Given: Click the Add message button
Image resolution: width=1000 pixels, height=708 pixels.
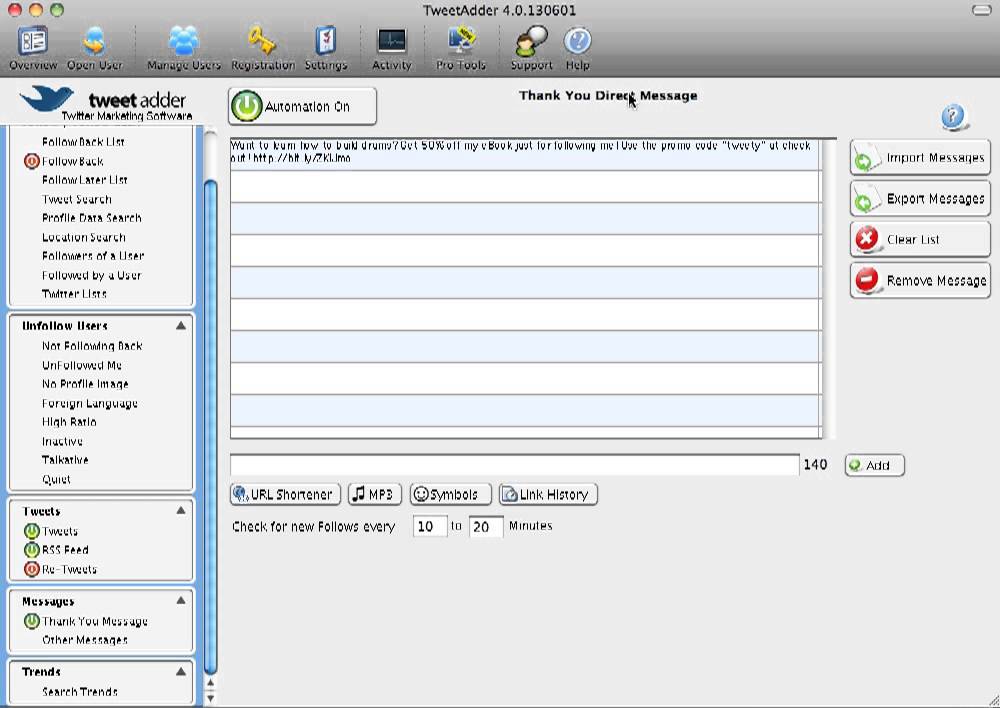Looking at the screenshot, I should coord(874,466).
